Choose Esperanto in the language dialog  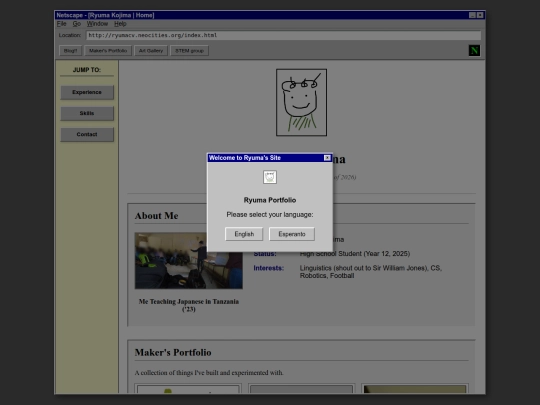[292, 234]
